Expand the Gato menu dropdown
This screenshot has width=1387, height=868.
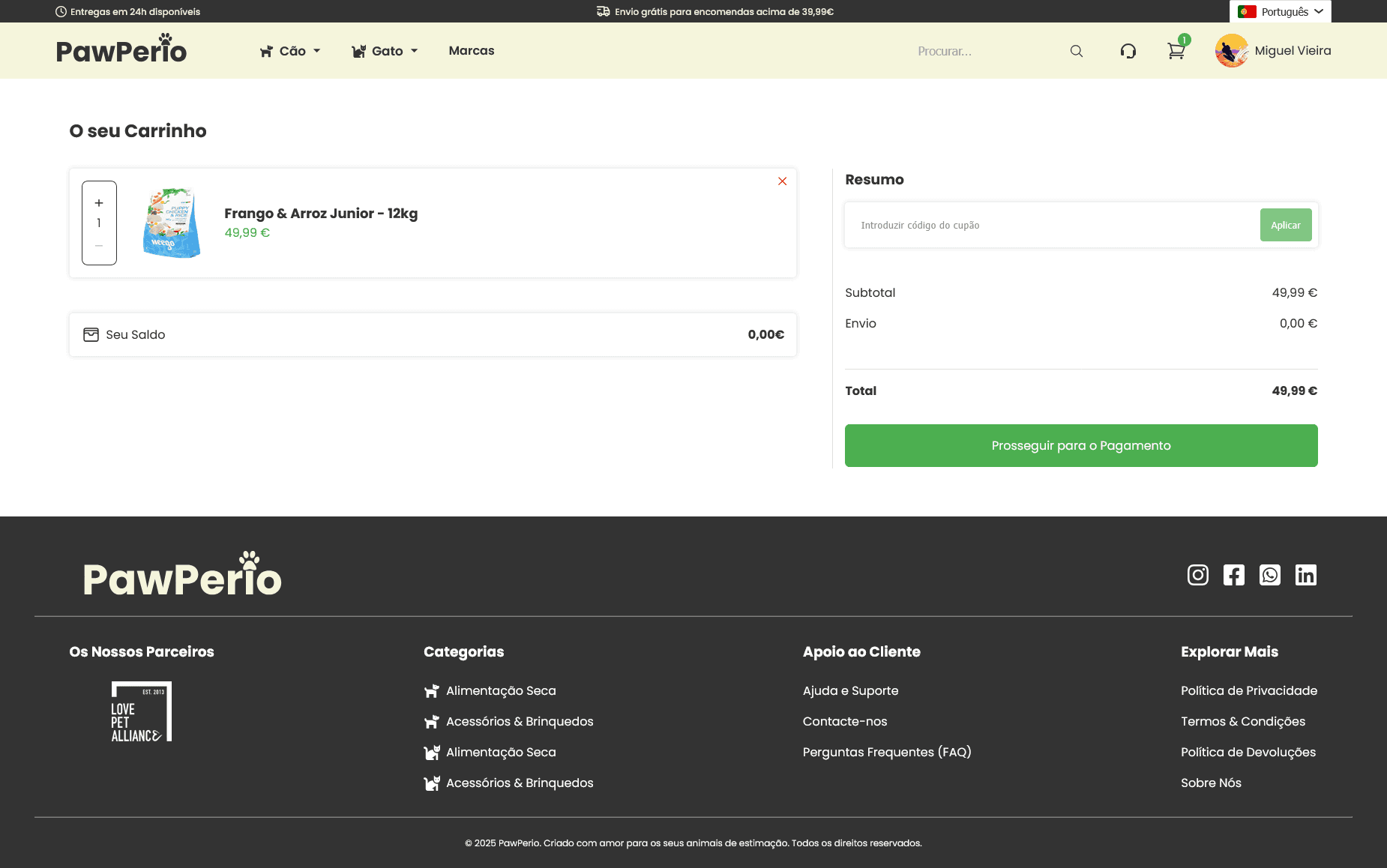(385, 50)
